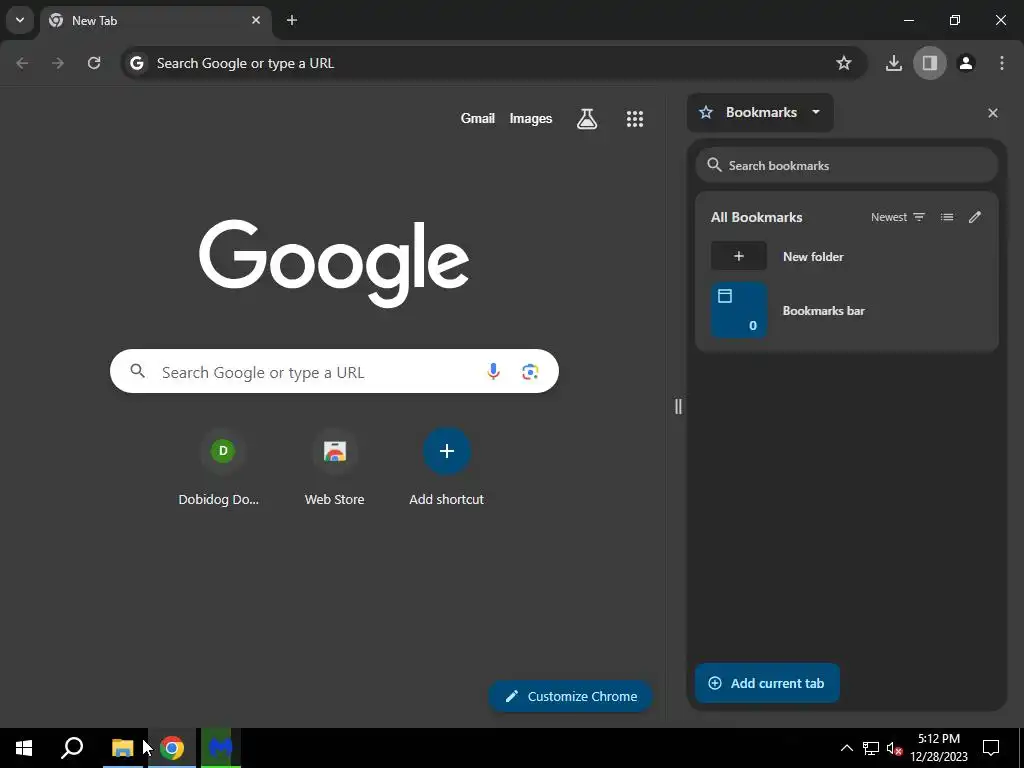Click the Add current tab button
This screenshot has height=768, width=1024.
(767, 683)
